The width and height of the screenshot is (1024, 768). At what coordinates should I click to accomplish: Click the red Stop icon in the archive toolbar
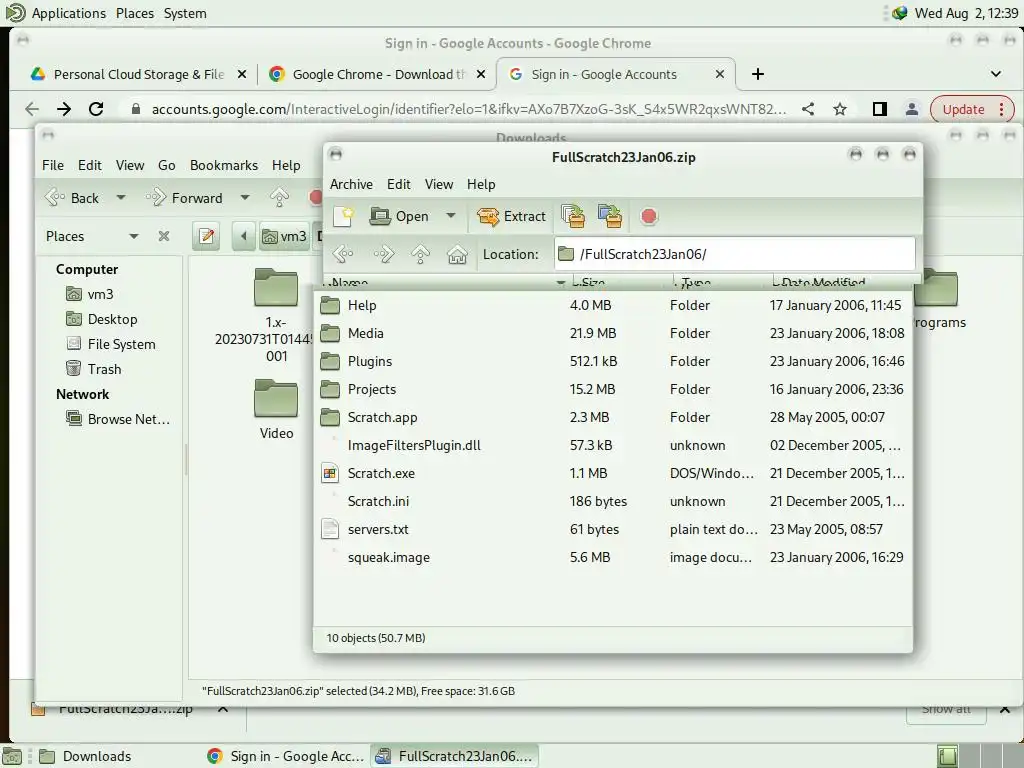coord(648,216)
